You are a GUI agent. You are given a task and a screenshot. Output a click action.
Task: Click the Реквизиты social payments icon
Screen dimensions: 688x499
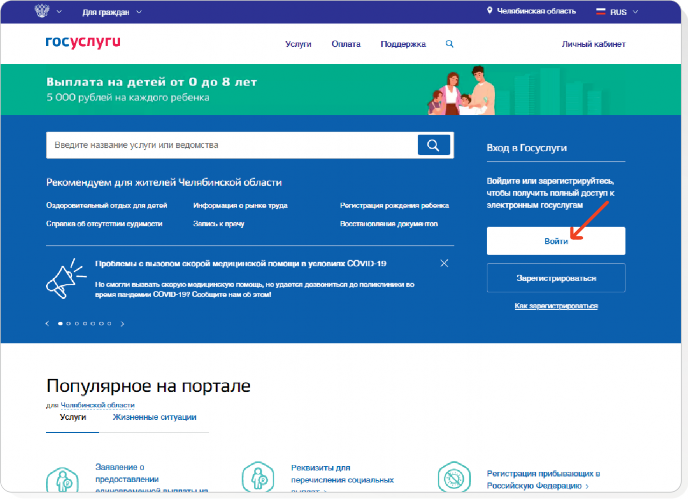pos(258,477)
